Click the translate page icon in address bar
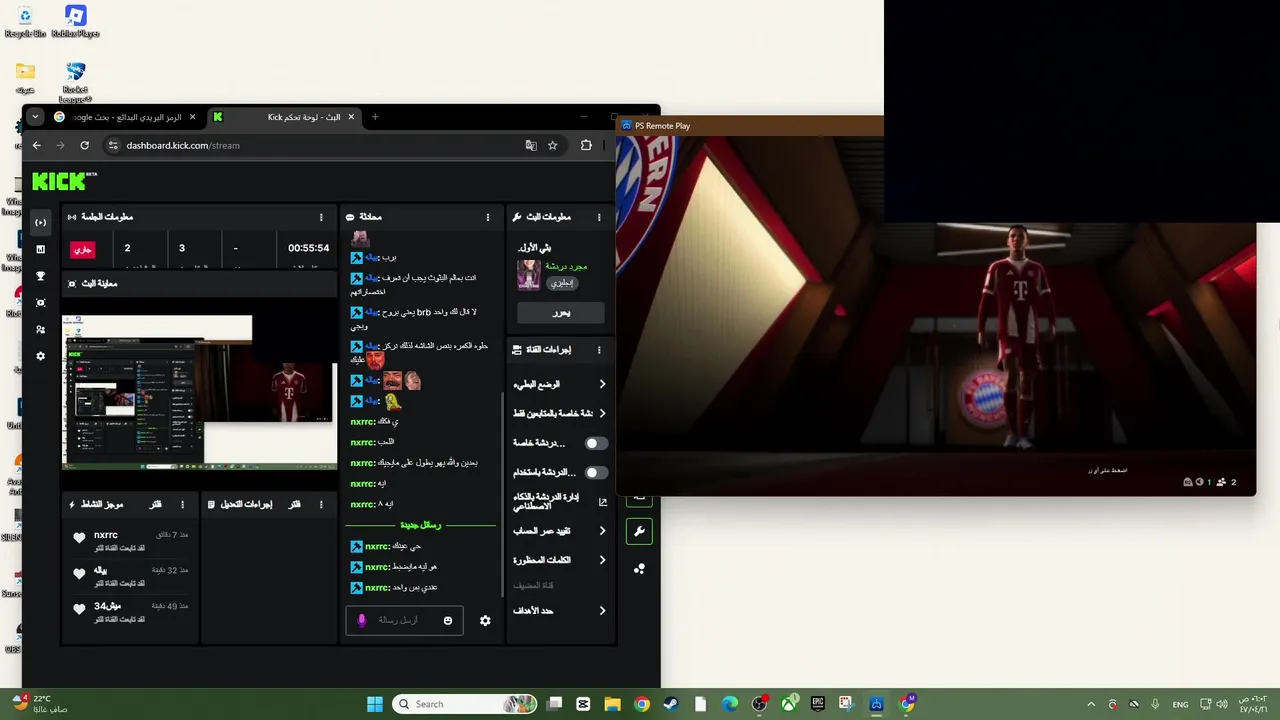The image size is (1280, 720). [x=531, y=145]
